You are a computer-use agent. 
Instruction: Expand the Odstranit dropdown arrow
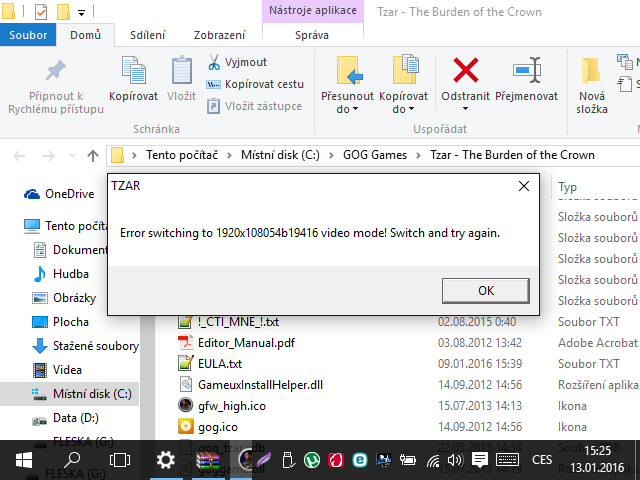pos(466,109)
